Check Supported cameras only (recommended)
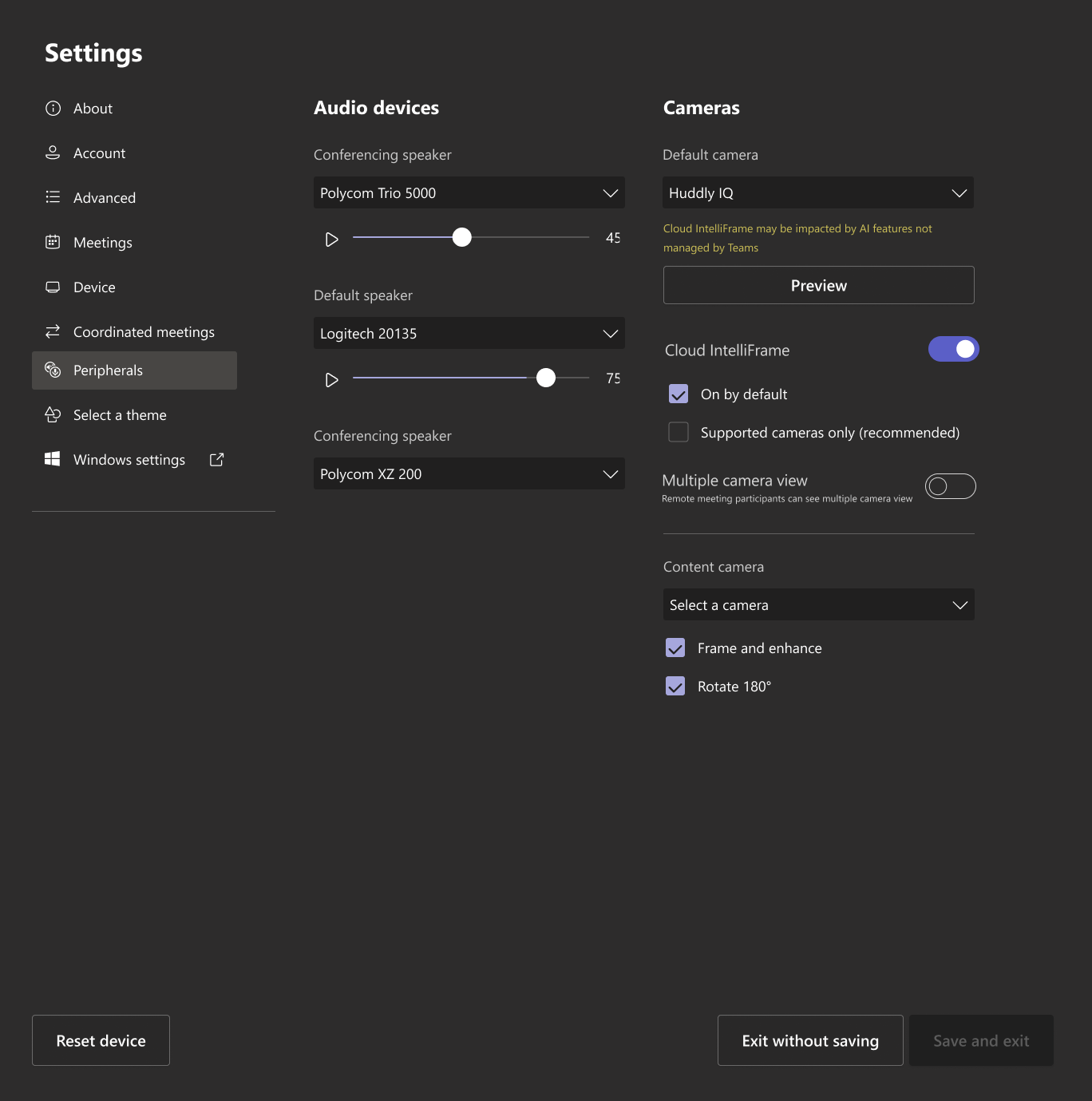 click(678, 431)
